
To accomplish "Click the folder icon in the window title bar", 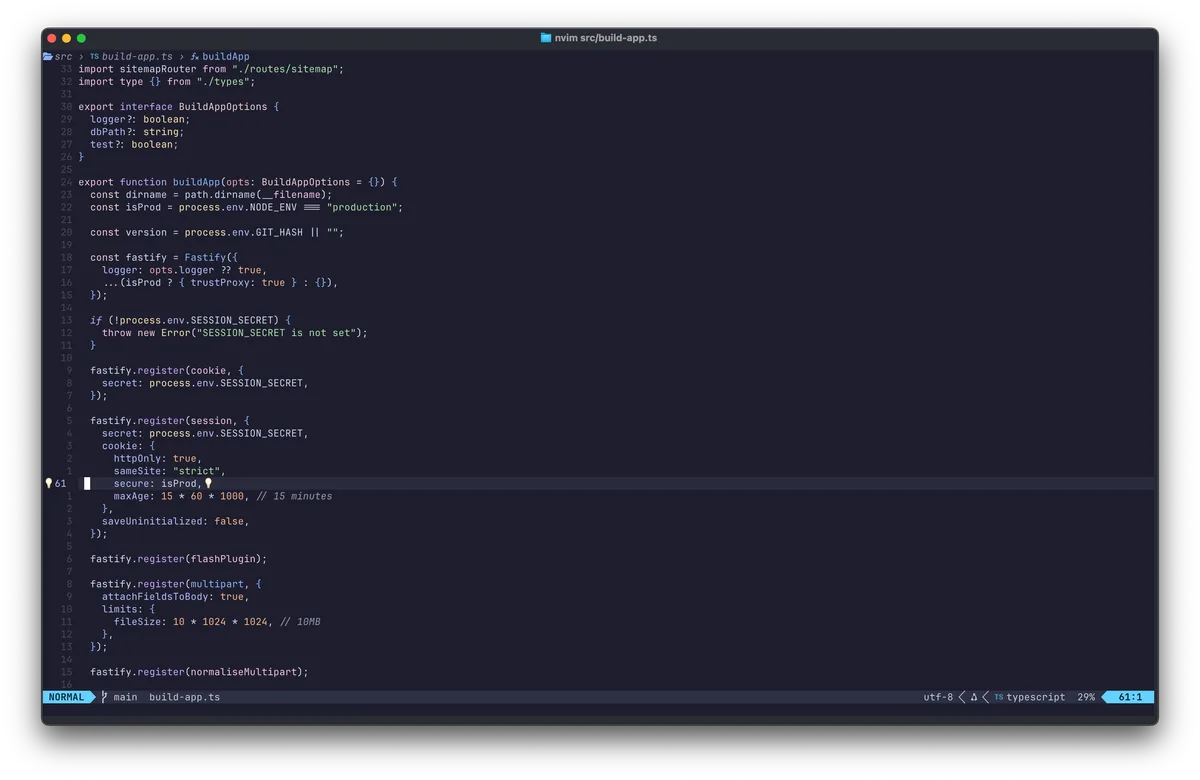I will pyautogui.click(x=546, y=37).
